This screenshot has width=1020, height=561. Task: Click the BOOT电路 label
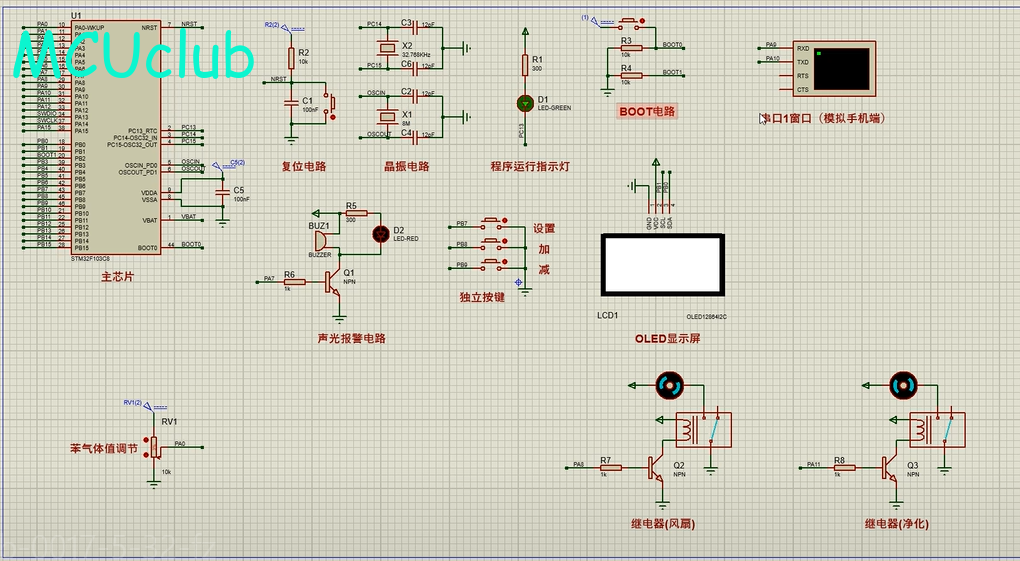coord(647,111)
